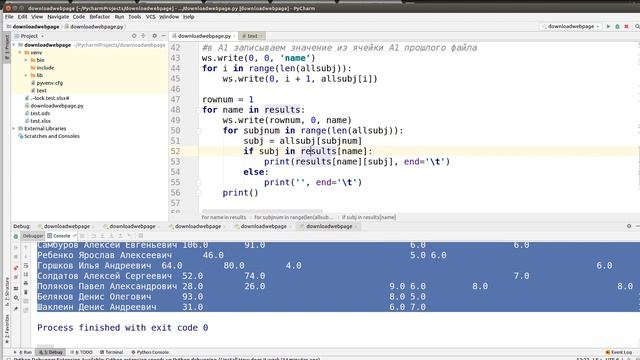The height and width of the screenshot is (360, 640).
Task: Open the downloadwebpage run configuration dropdown
Action: click(571, 27)
